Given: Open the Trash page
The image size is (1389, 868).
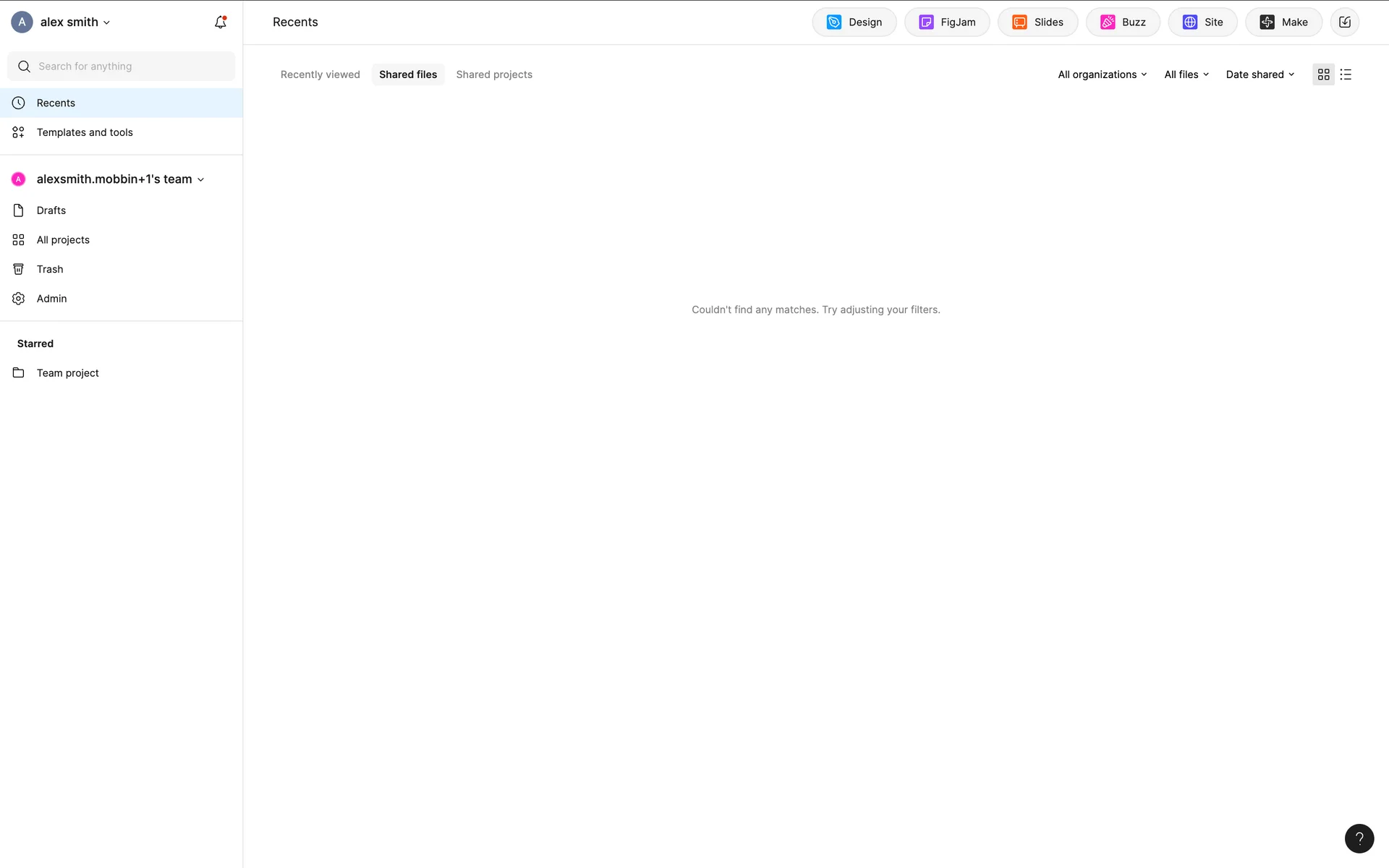Looking at the screenshot, I should click(x=50, y=269).
